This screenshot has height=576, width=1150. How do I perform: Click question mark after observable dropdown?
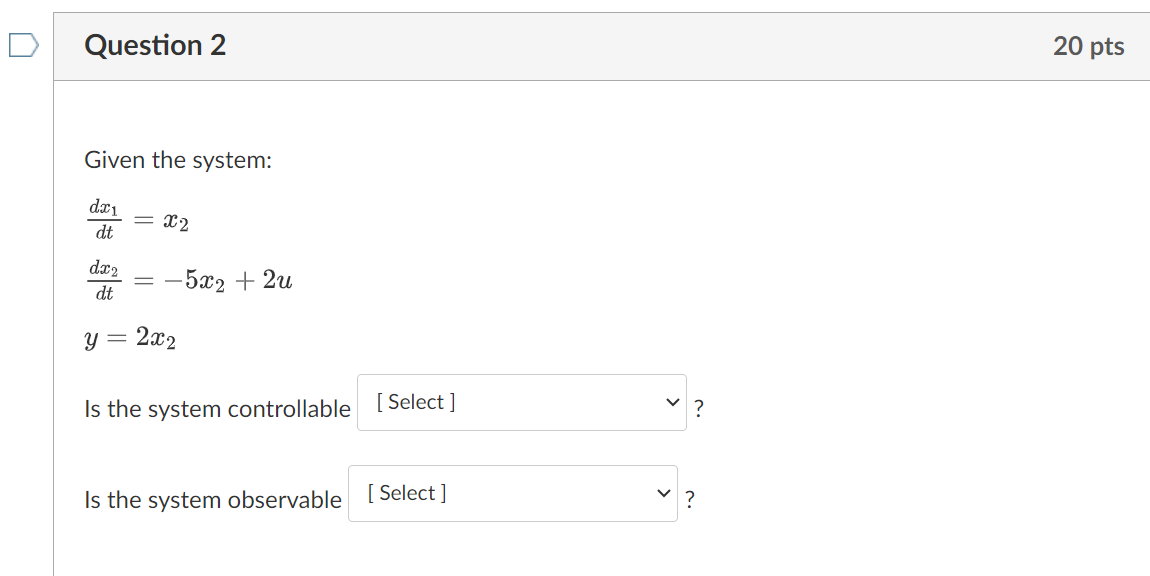[689, 500]
